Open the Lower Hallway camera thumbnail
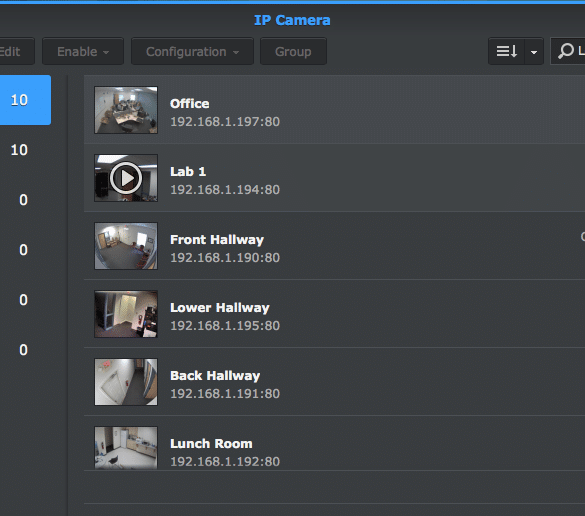Viewport: 585px width, 516px height. (126, 314)
